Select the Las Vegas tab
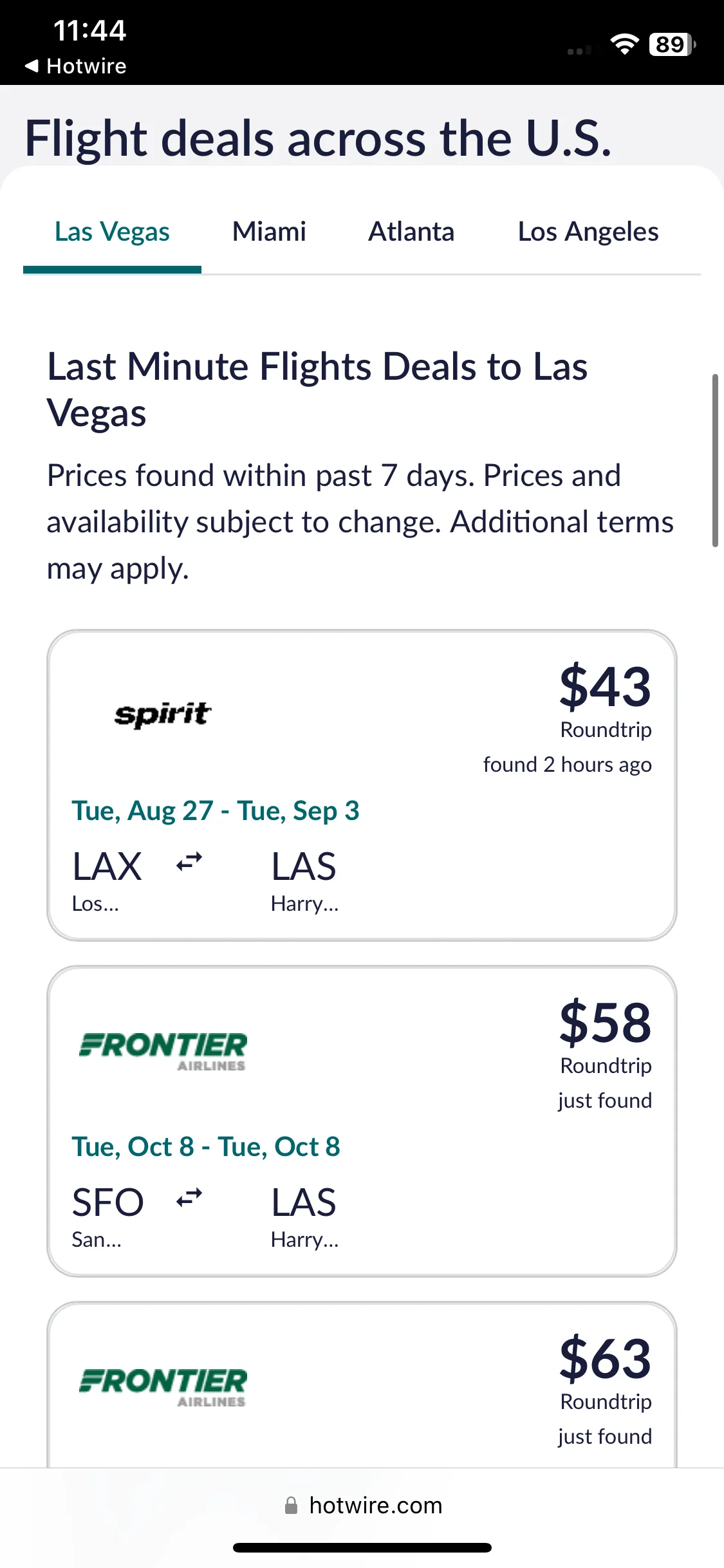Screen dimensions: 724x1568 click(x=112, y=232)
